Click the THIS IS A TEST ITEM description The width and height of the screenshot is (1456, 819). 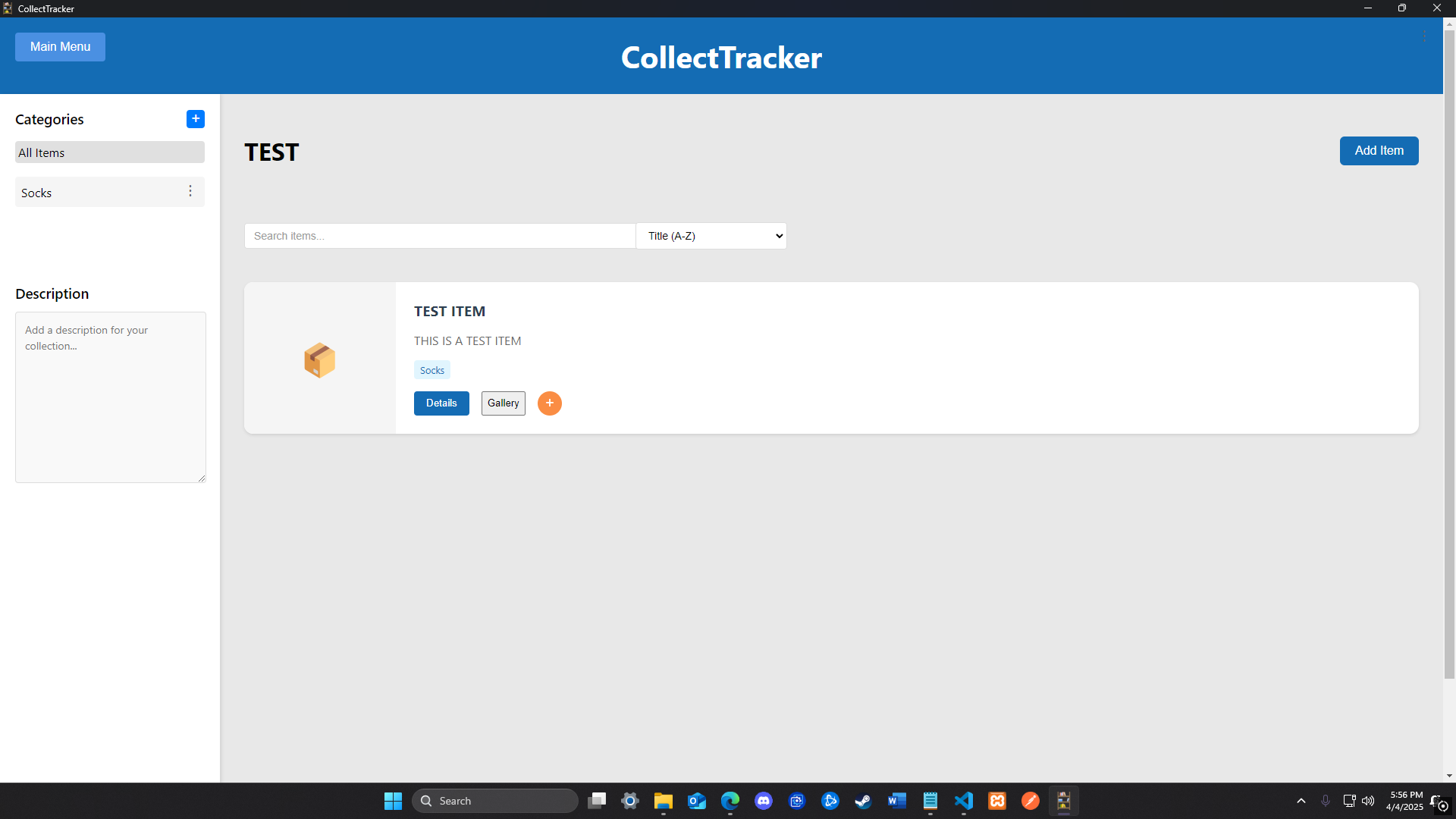pos(468,341)
